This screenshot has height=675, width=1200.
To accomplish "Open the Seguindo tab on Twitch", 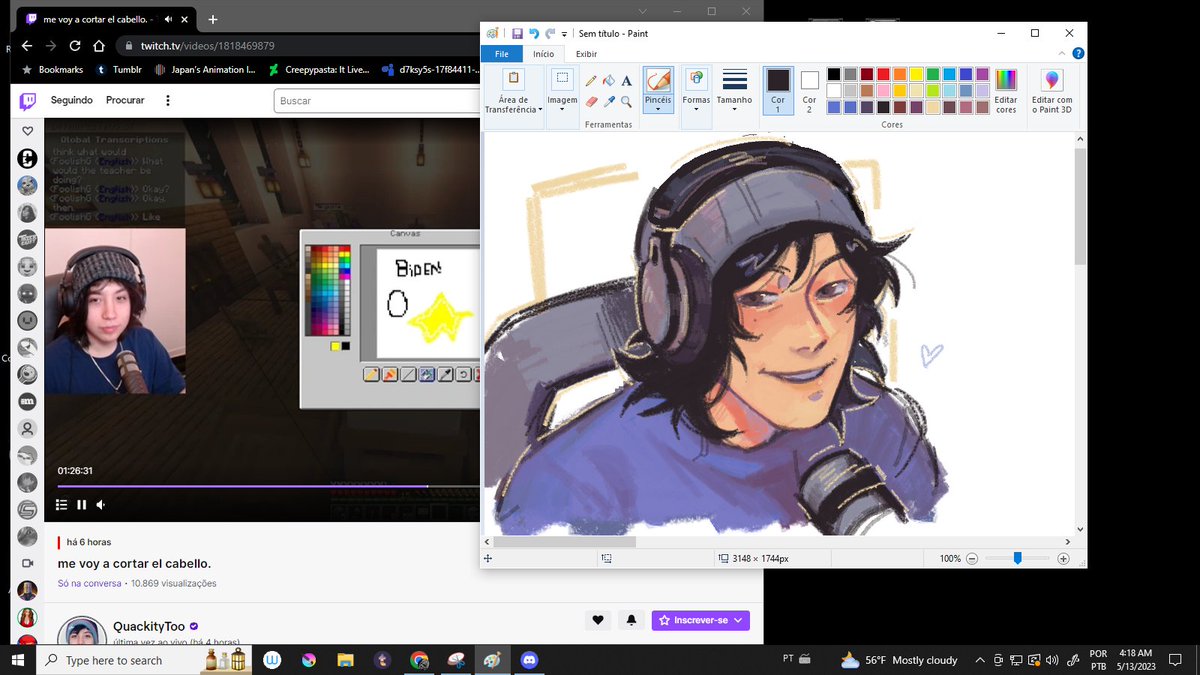I will click(x=72, y=100).
